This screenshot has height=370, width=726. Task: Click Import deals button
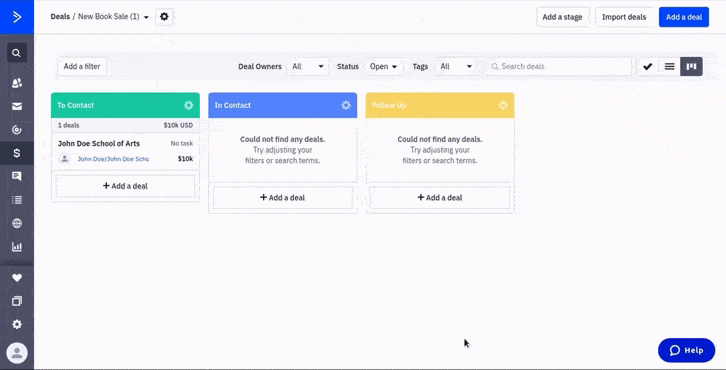click(x=624, y=17)
